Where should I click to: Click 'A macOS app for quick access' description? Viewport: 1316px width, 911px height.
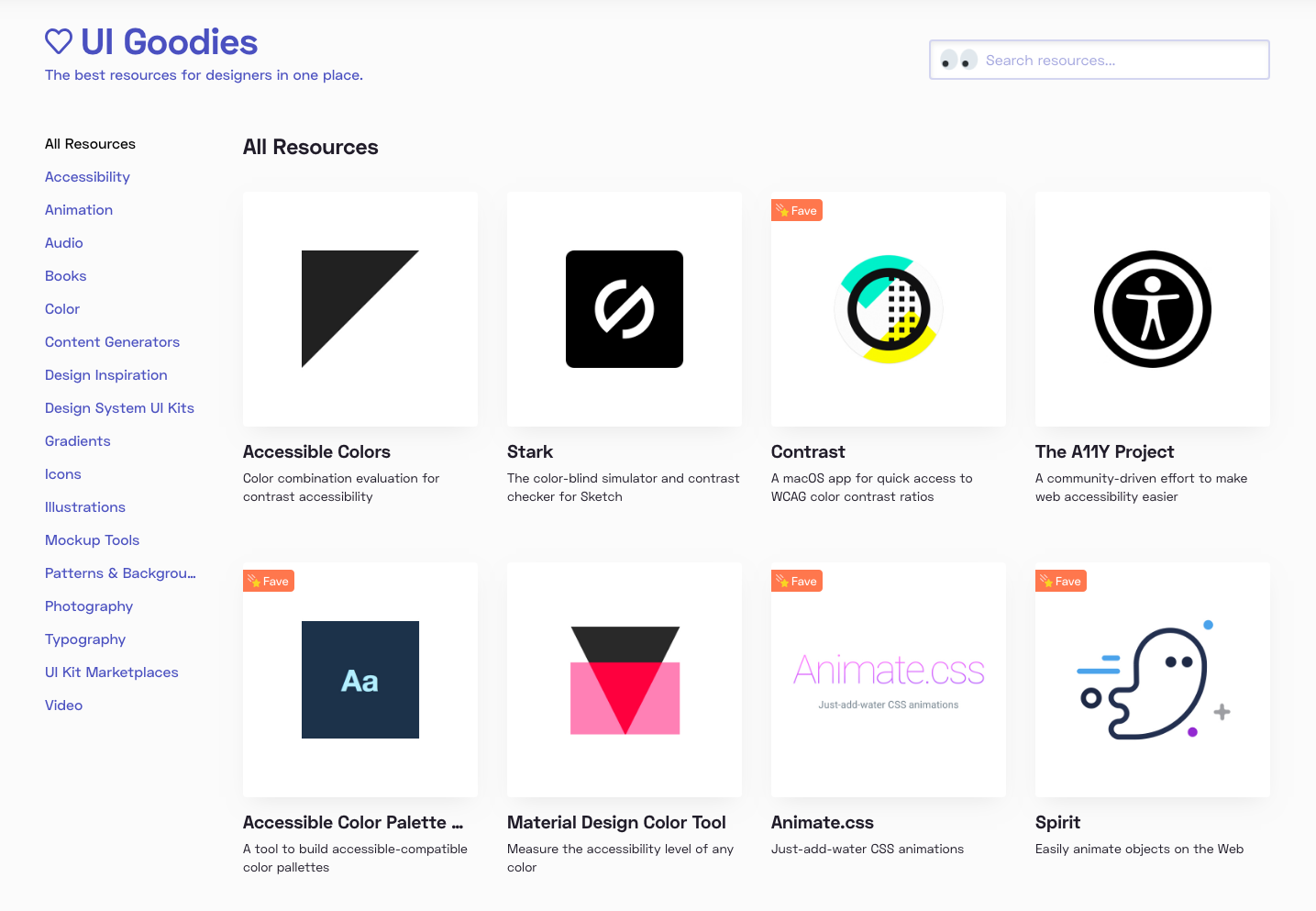[x=871, y=487]
